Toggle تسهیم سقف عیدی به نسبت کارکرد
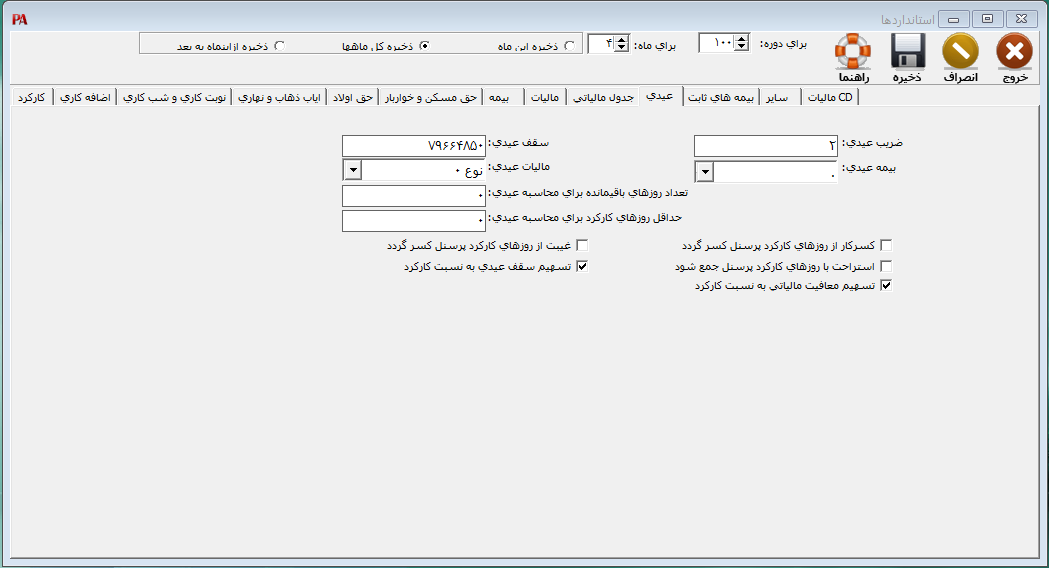 (x=582, y=267)
